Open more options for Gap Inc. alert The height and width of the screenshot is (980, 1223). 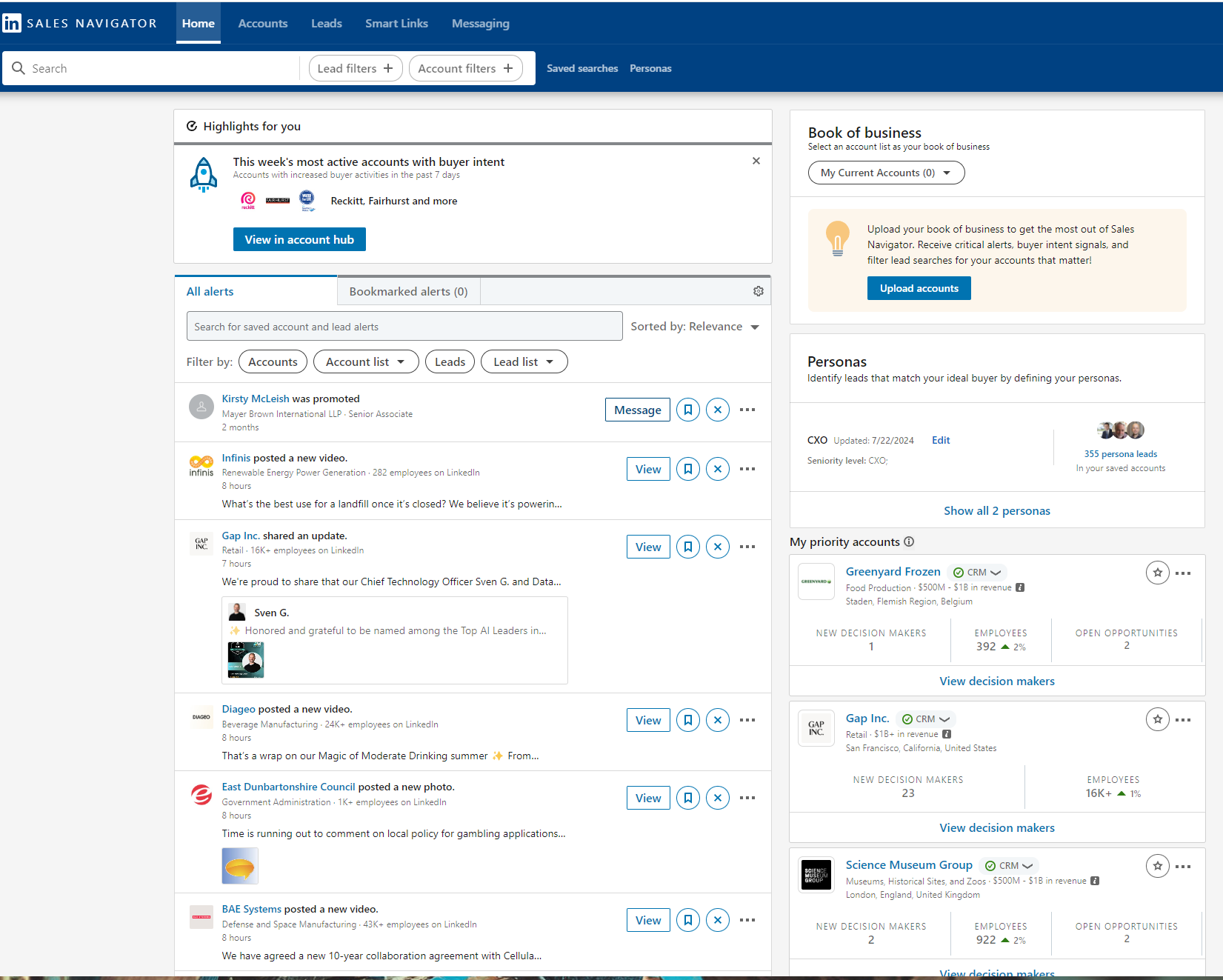(747, 547)
